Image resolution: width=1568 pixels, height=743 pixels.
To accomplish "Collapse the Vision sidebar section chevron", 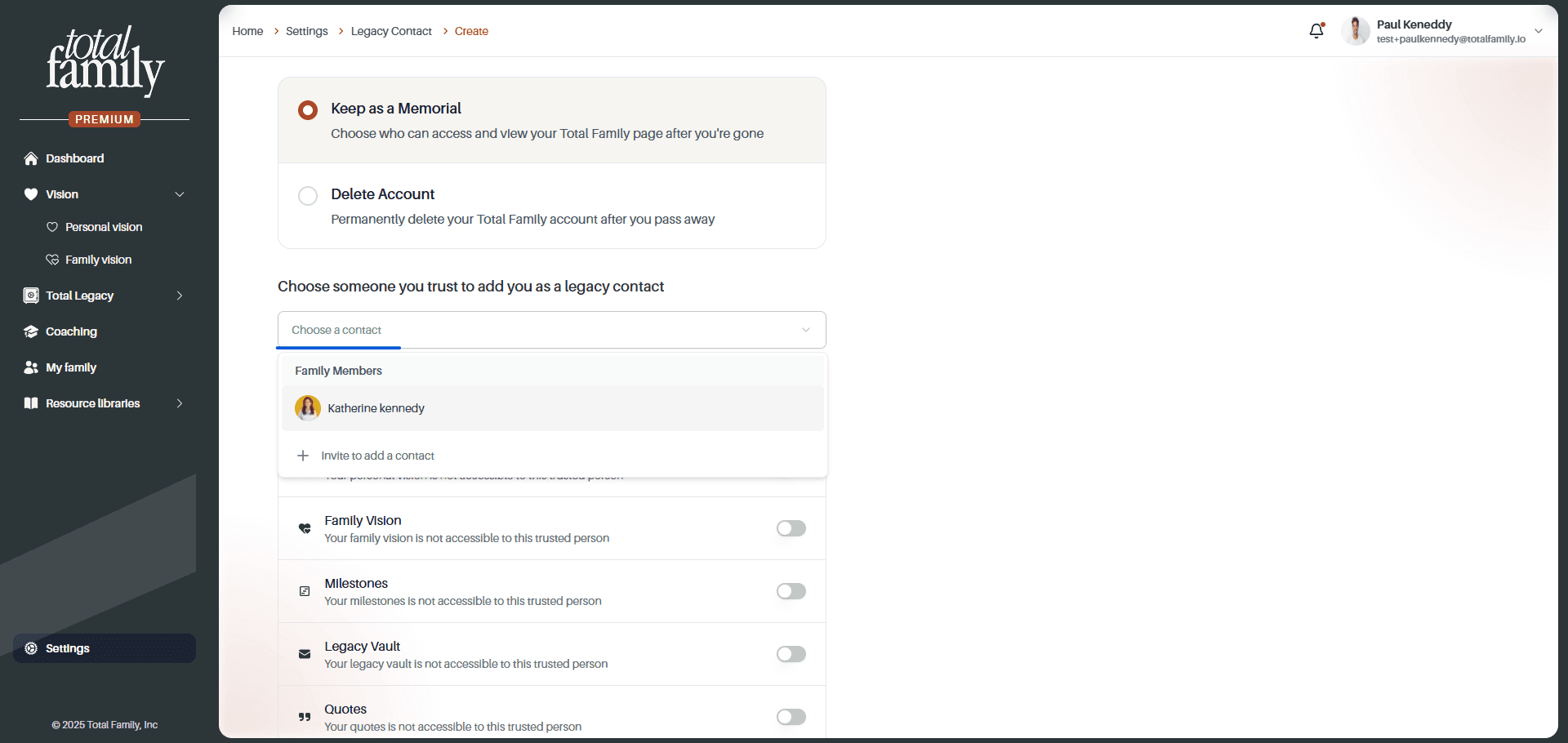I will point(180,194).
